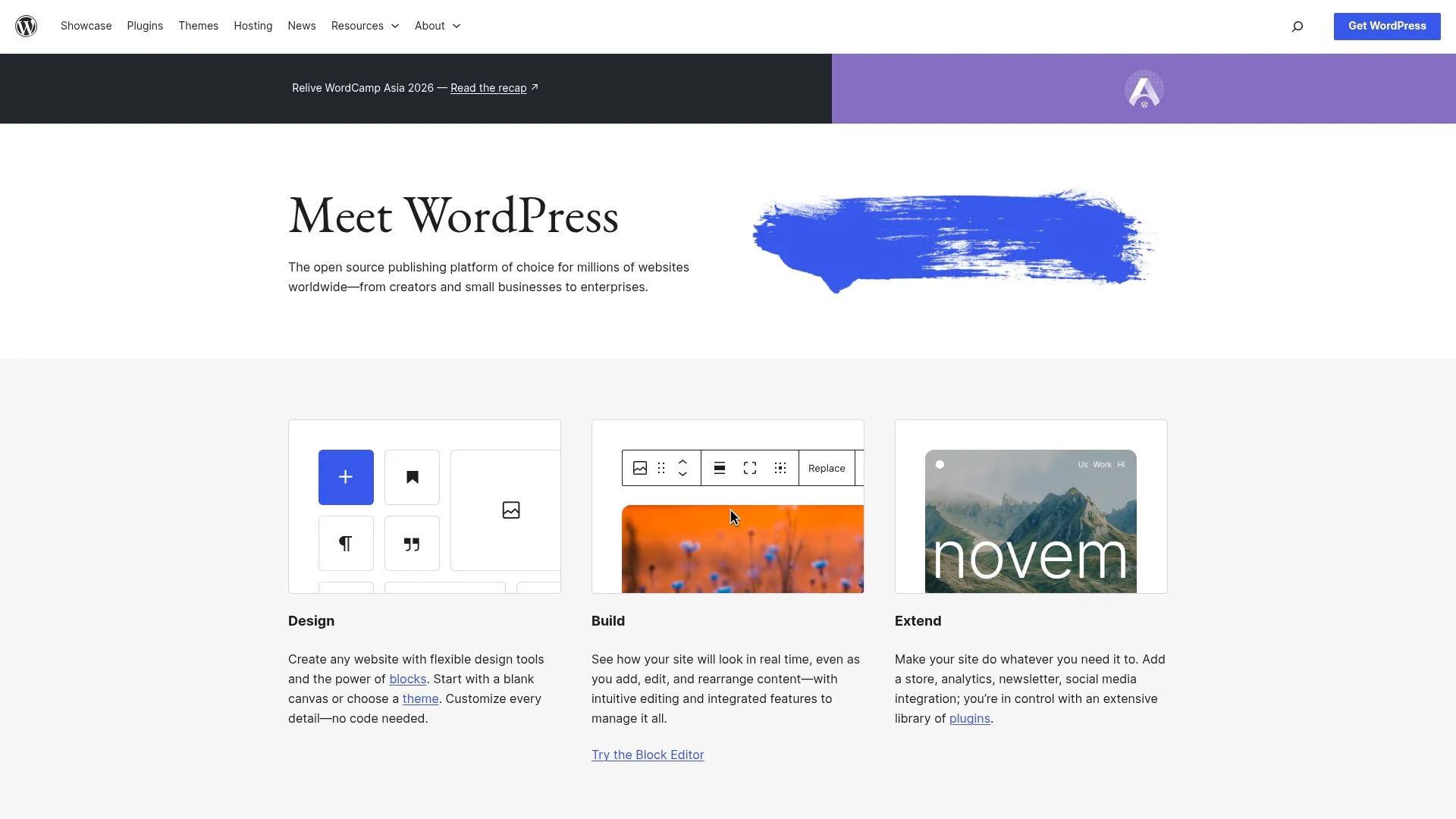This screenshot has width=1456, height=819.
Task: Open the Themes menu item
Action: [198, 26]
